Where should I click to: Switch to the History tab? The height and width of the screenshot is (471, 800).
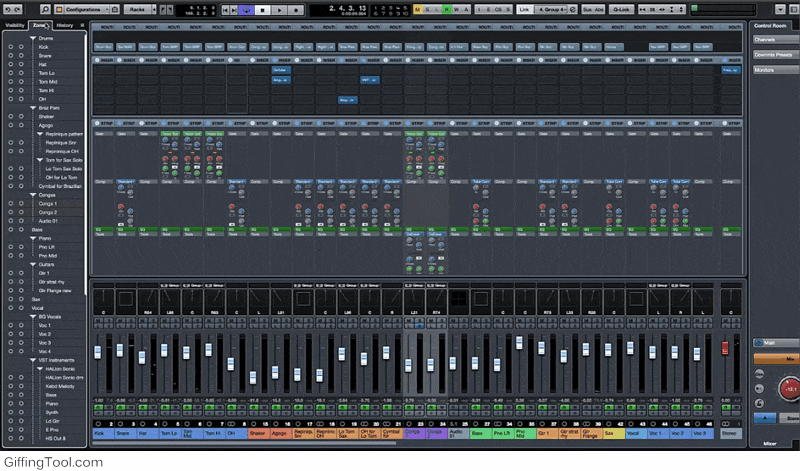coord(64,25)
